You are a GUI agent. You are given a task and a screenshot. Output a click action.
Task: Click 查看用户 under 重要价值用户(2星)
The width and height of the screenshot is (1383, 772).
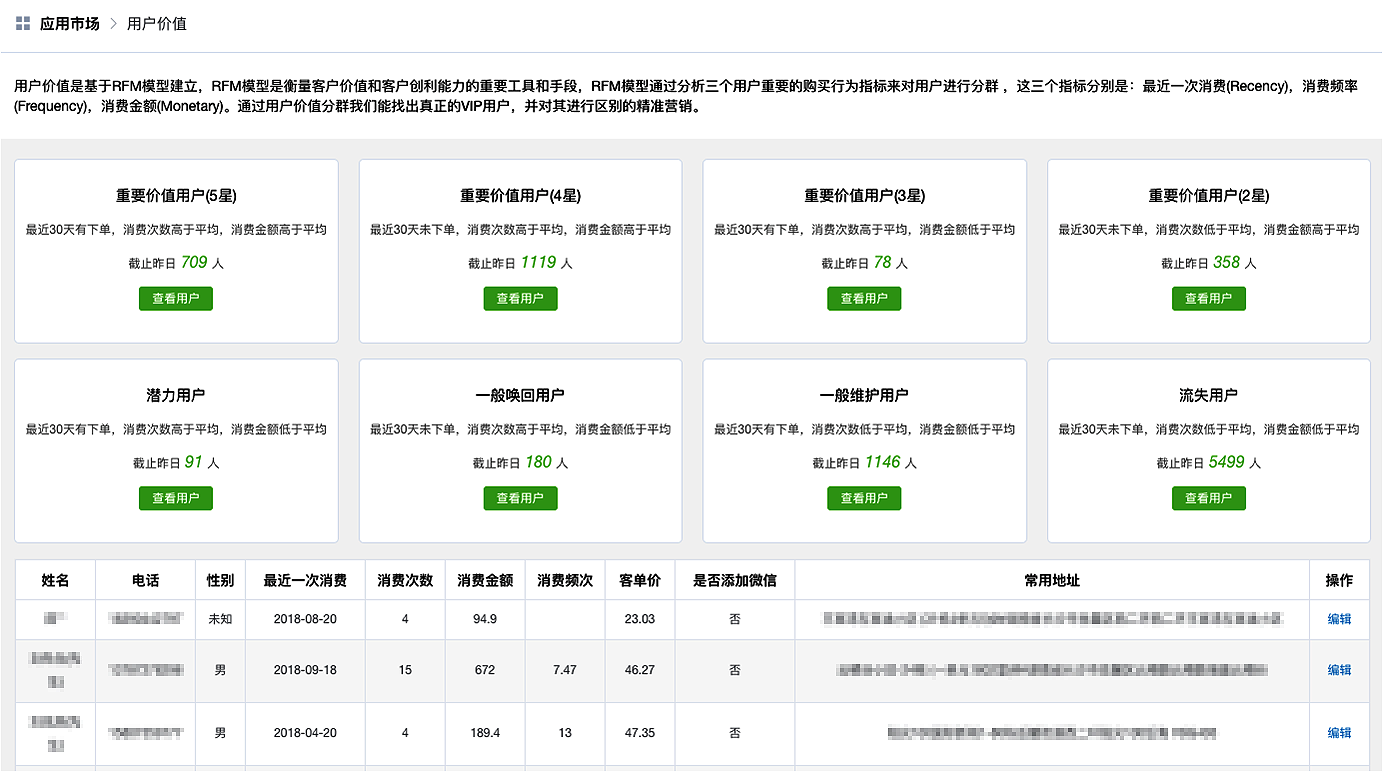pos(1208,298)
